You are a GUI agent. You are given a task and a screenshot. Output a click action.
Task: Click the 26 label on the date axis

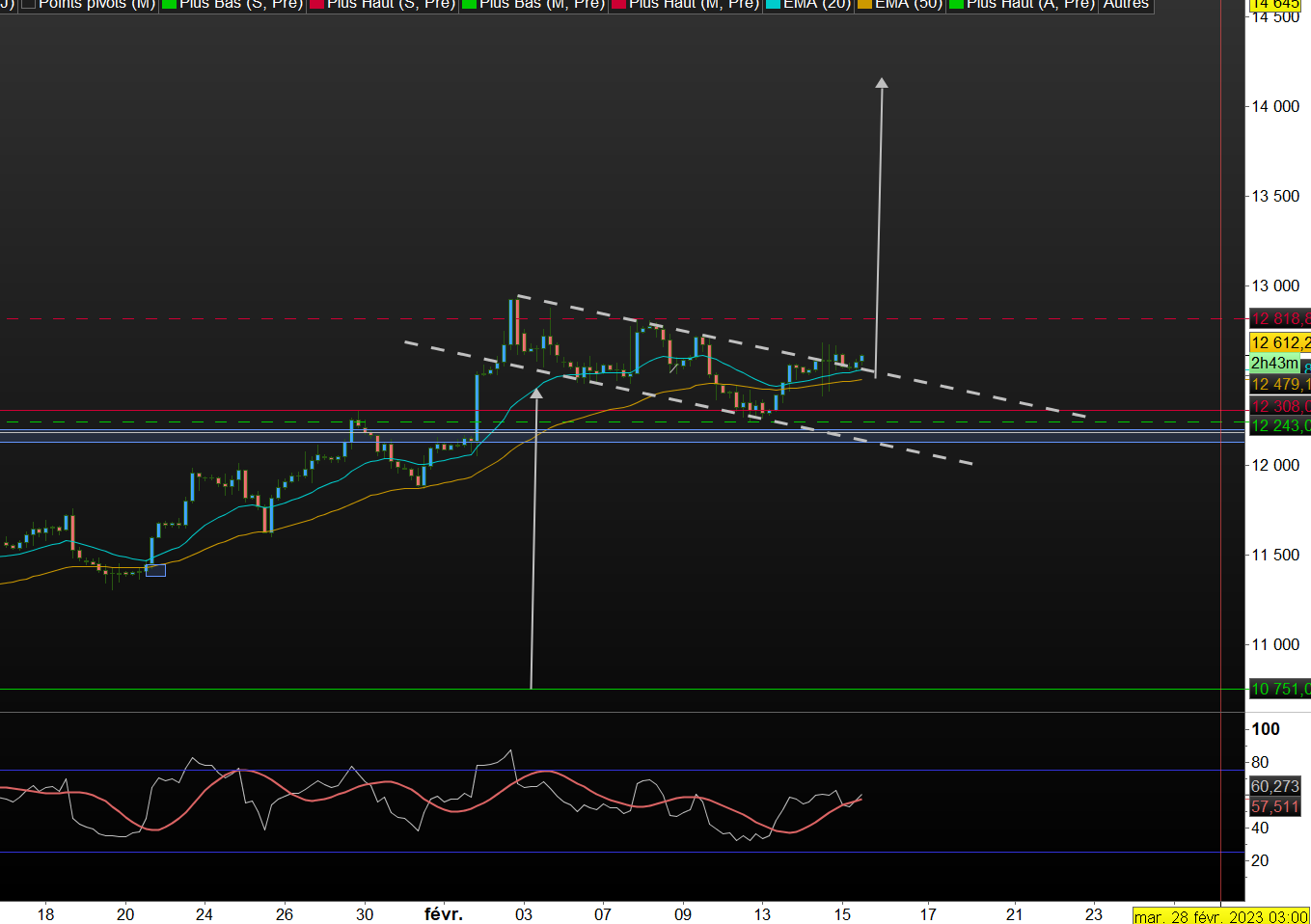[284, 914]
